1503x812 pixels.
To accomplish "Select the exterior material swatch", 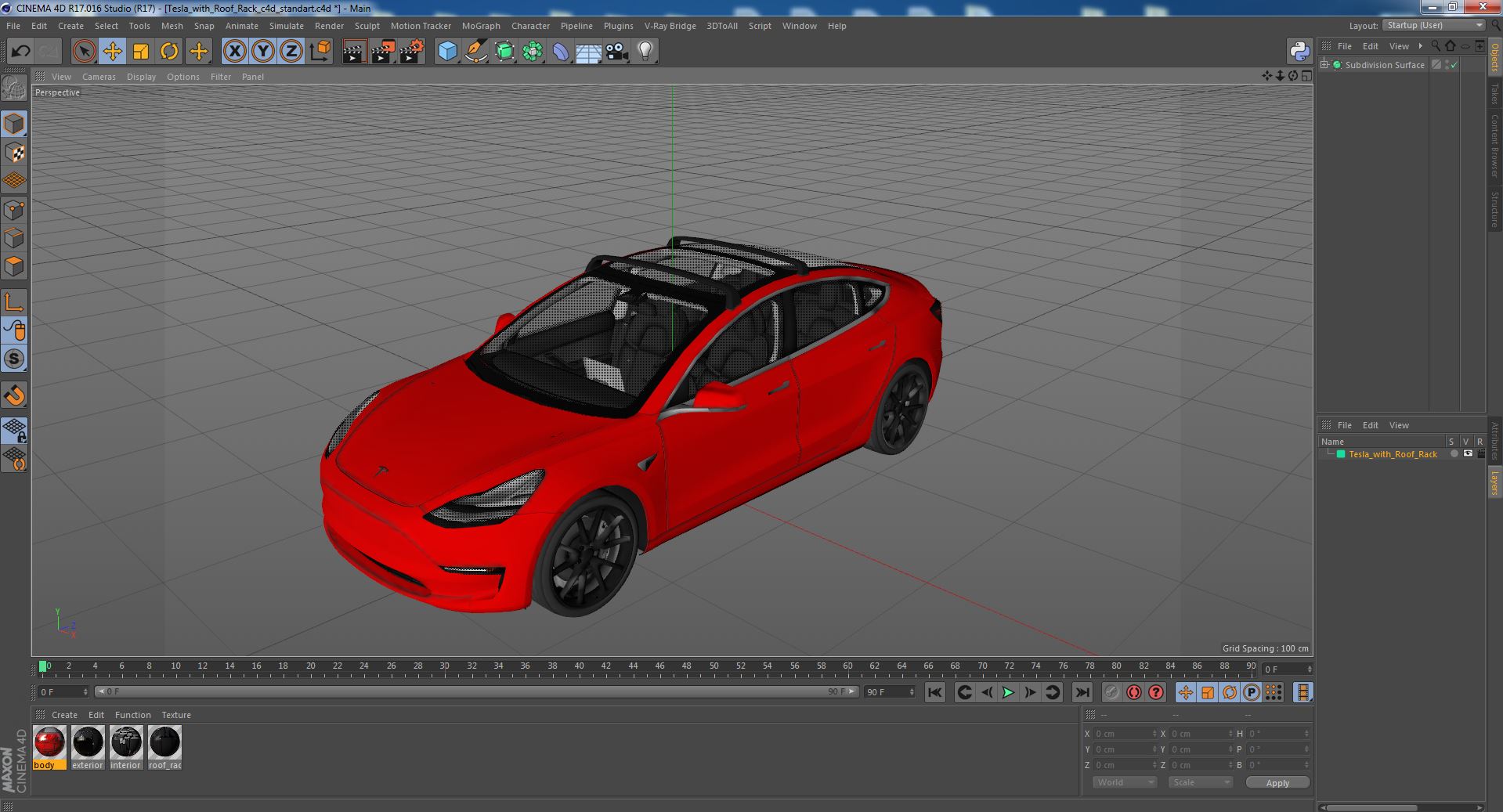I will coord(88,748).
